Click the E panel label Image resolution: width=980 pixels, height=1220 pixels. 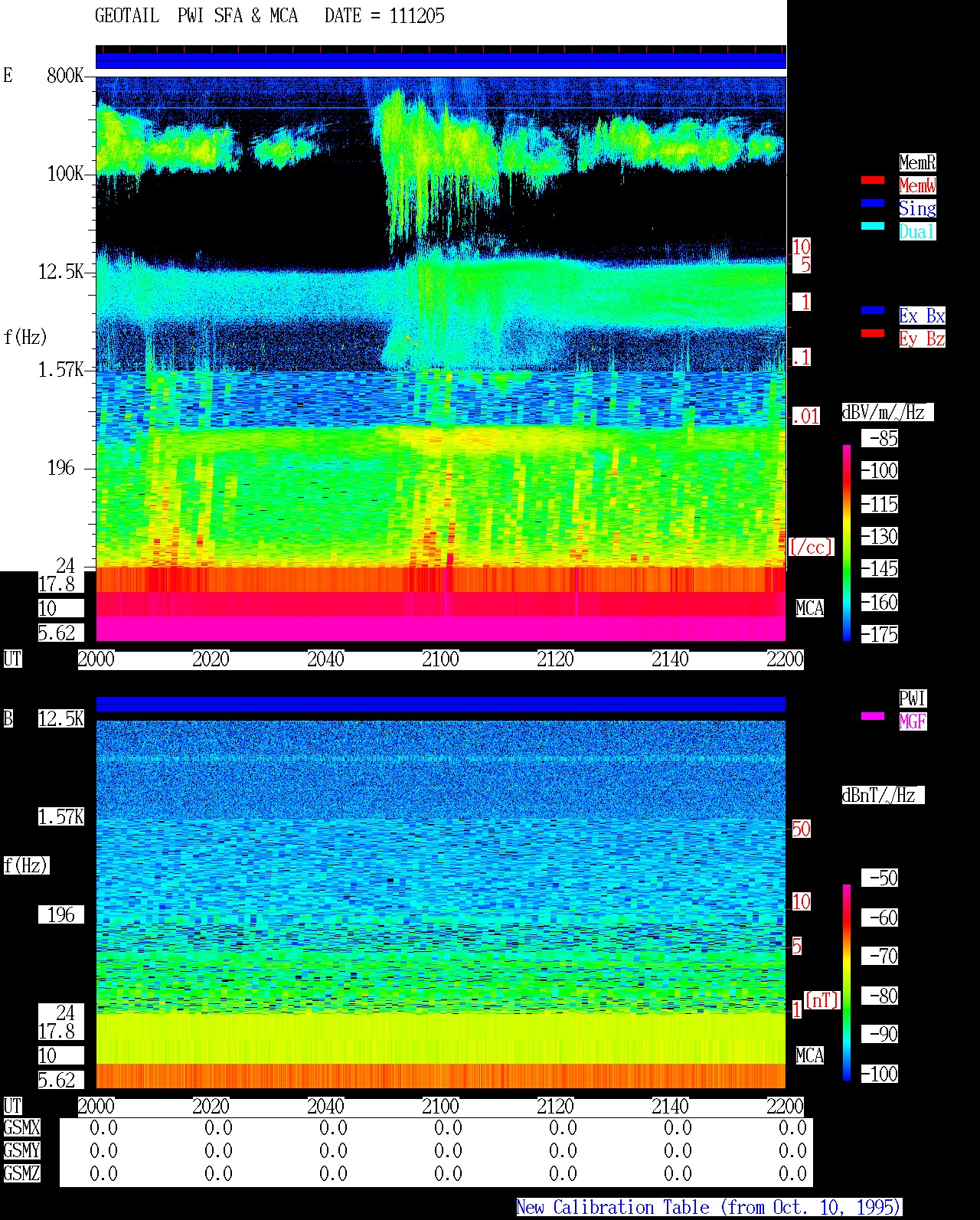point(8,75)
